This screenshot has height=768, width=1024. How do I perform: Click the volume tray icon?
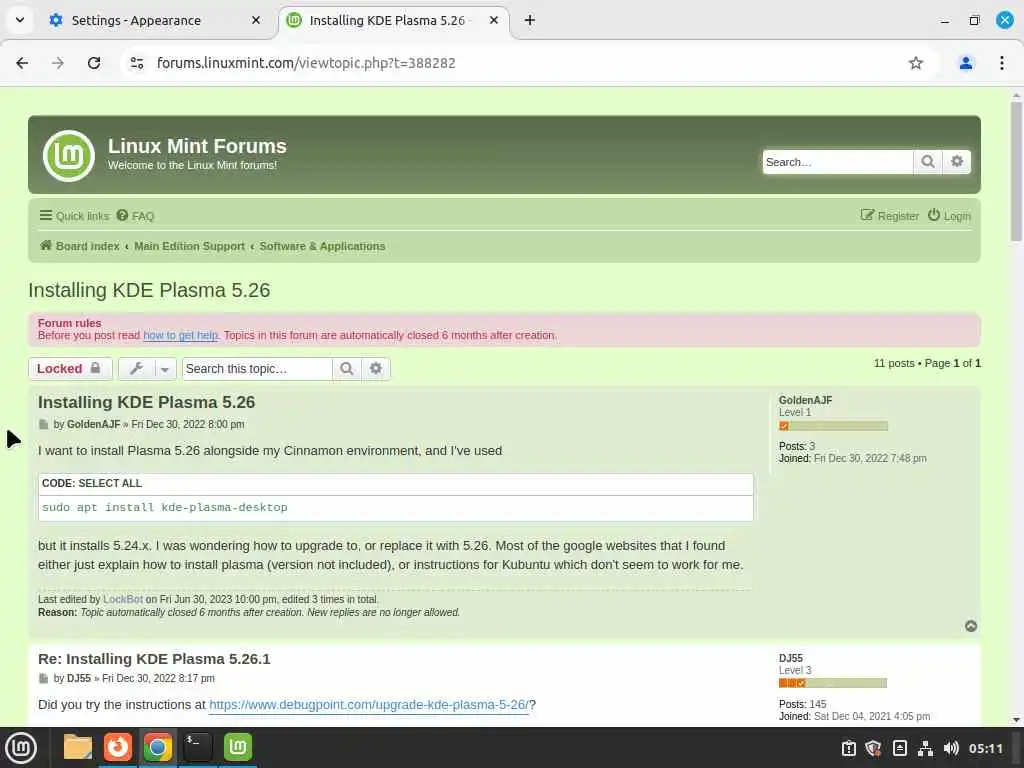coord(951,748)
